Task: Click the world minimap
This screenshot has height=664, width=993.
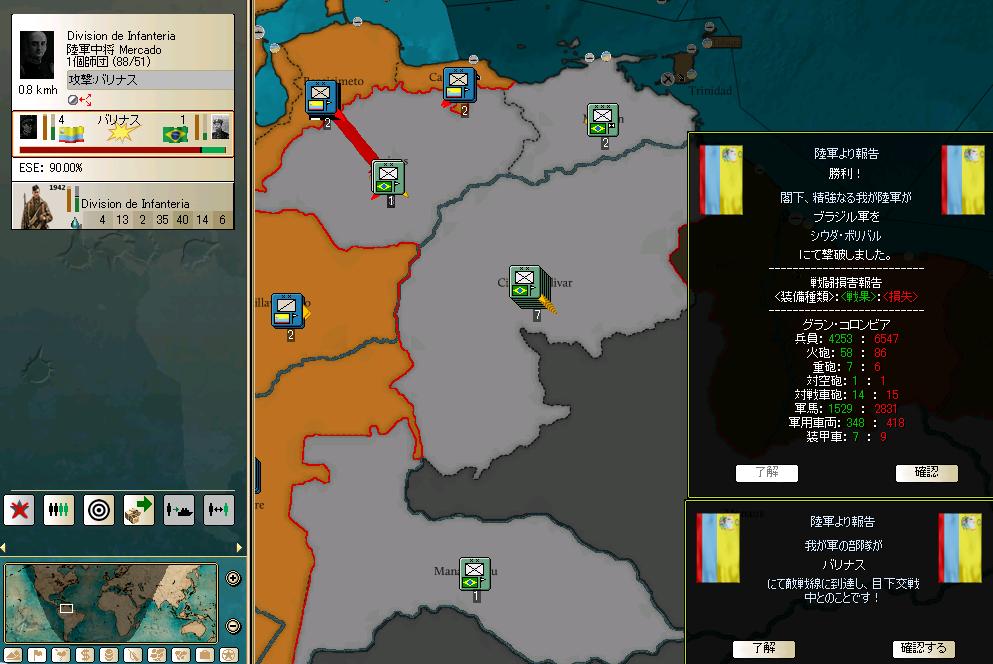Action: coord(111,603)
